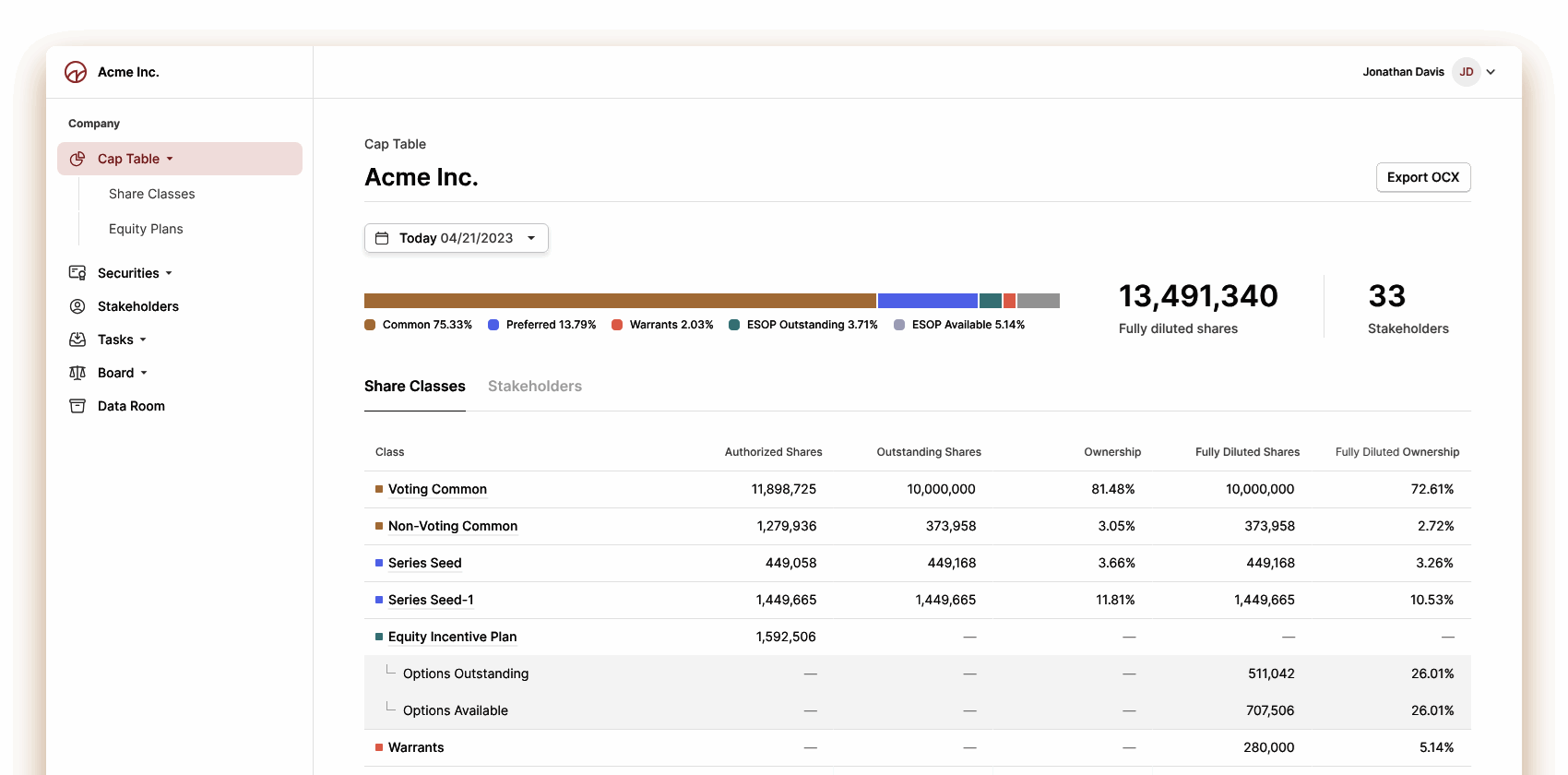Click the teal ESOP Outstanding bar segment

[x=991, y=301]
